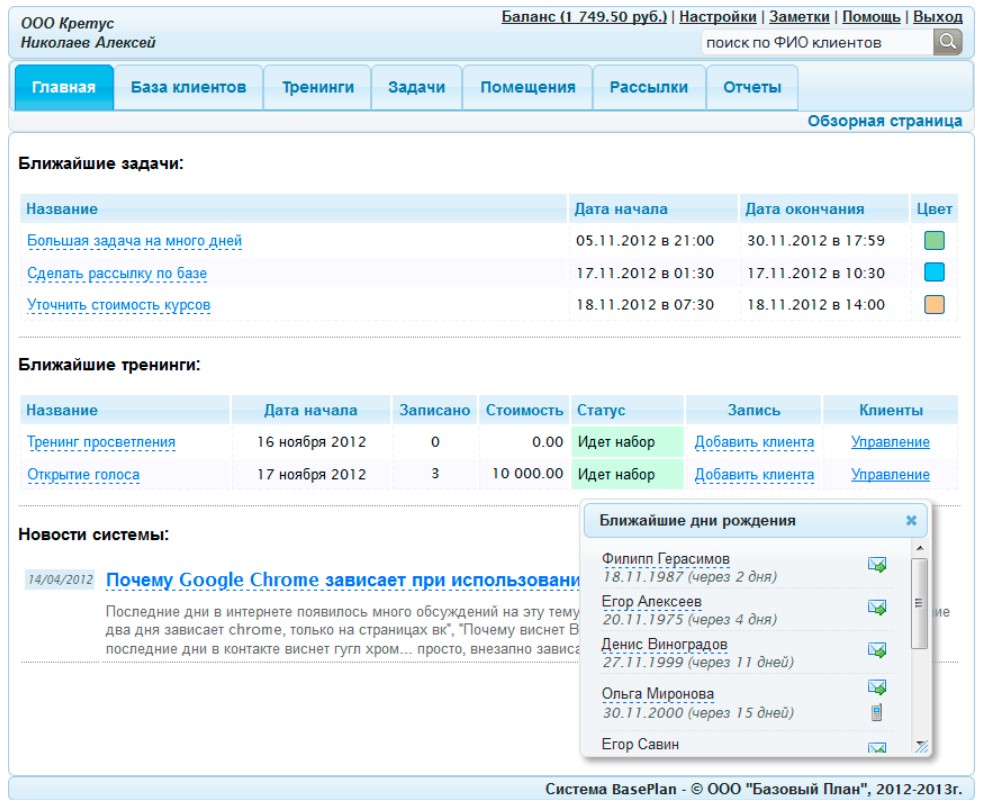This screenshot has width=982, height=800.
Task: Open the Главная tab
Action: tap(64, 87)
